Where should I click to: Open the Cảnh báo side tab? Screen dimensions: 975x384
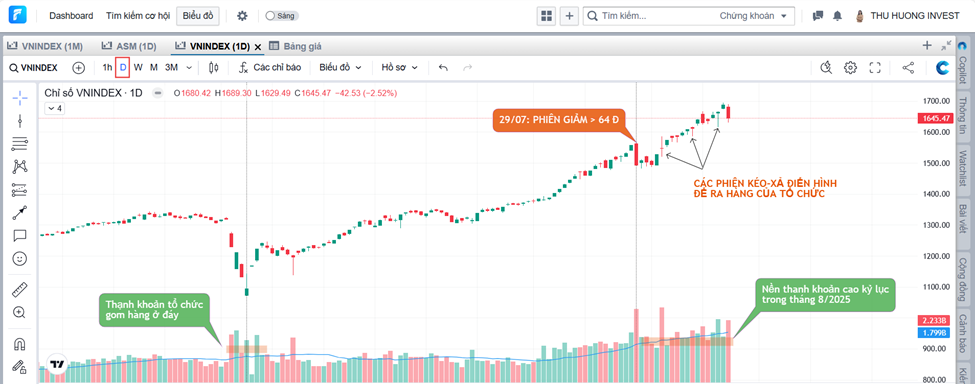(x=963, y=334)
